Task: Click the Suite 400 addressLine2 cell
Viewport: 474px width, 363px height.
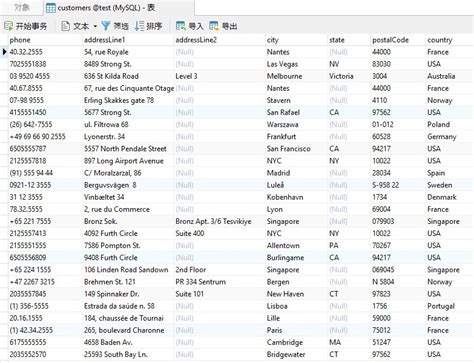Action: (219, 233)
